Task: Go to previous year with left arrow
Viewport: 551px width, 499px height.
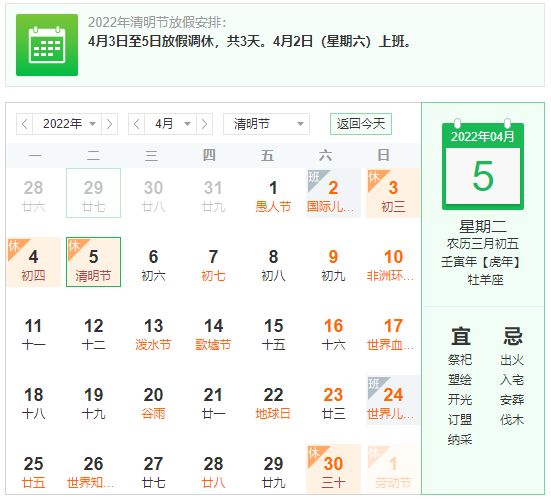Action: click(x=24, y=124)
